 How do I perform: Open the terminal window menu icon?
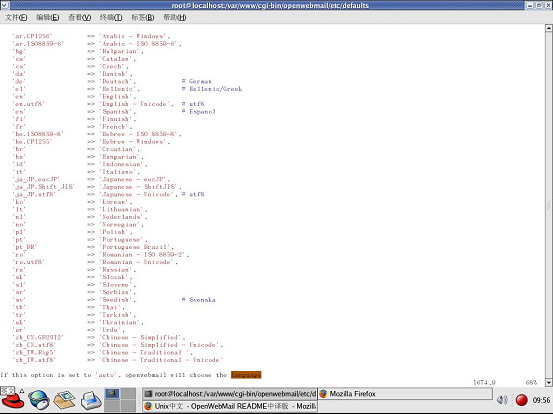pyautogui.click(x=5, y=5)
